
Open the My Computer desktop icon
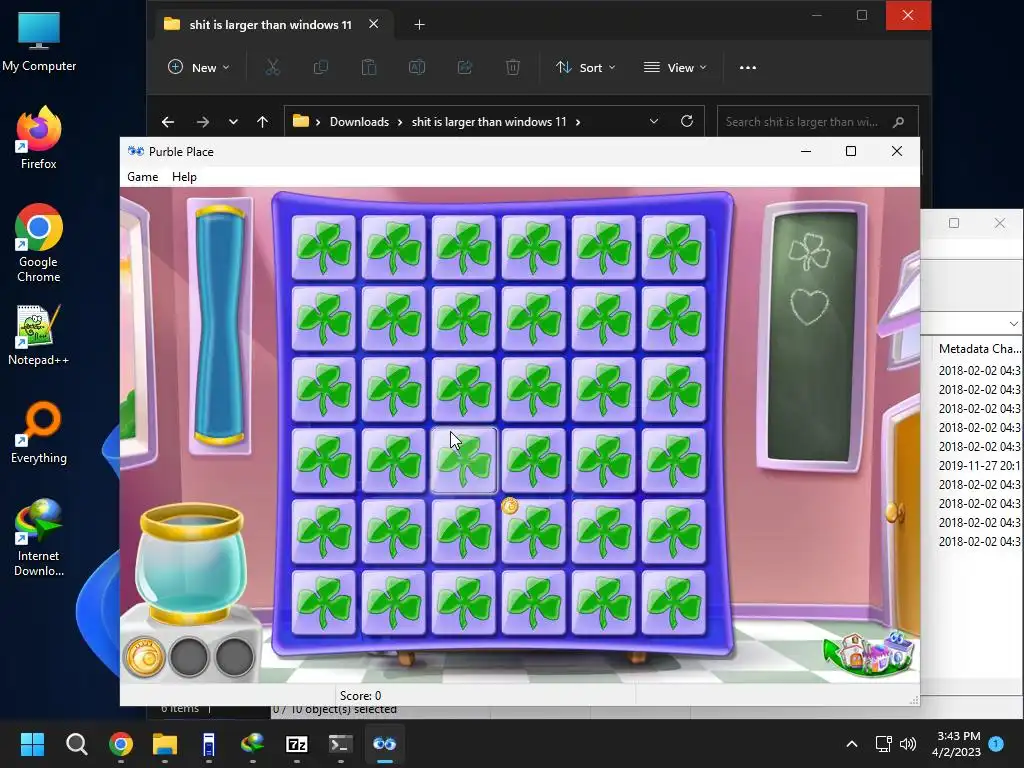[39, 41]
